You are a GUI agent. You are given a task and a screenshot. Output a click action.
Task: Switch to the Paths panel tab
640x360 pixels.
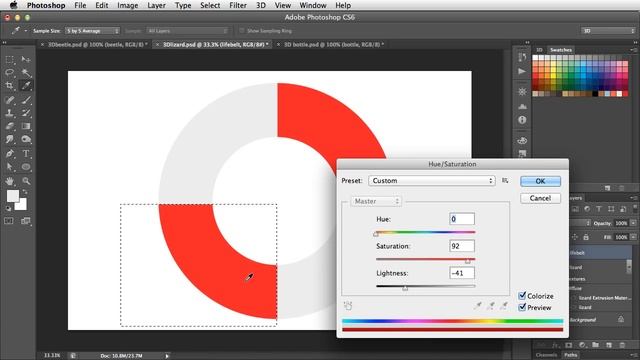pyautogui.click(x=571, y=355)
